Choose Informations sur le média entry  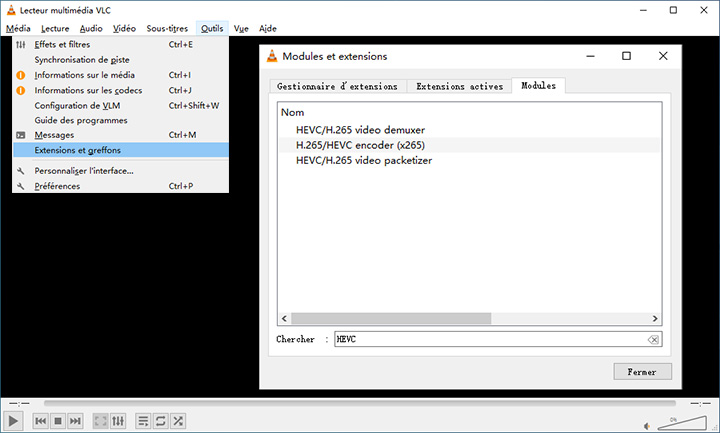(121, 75)
